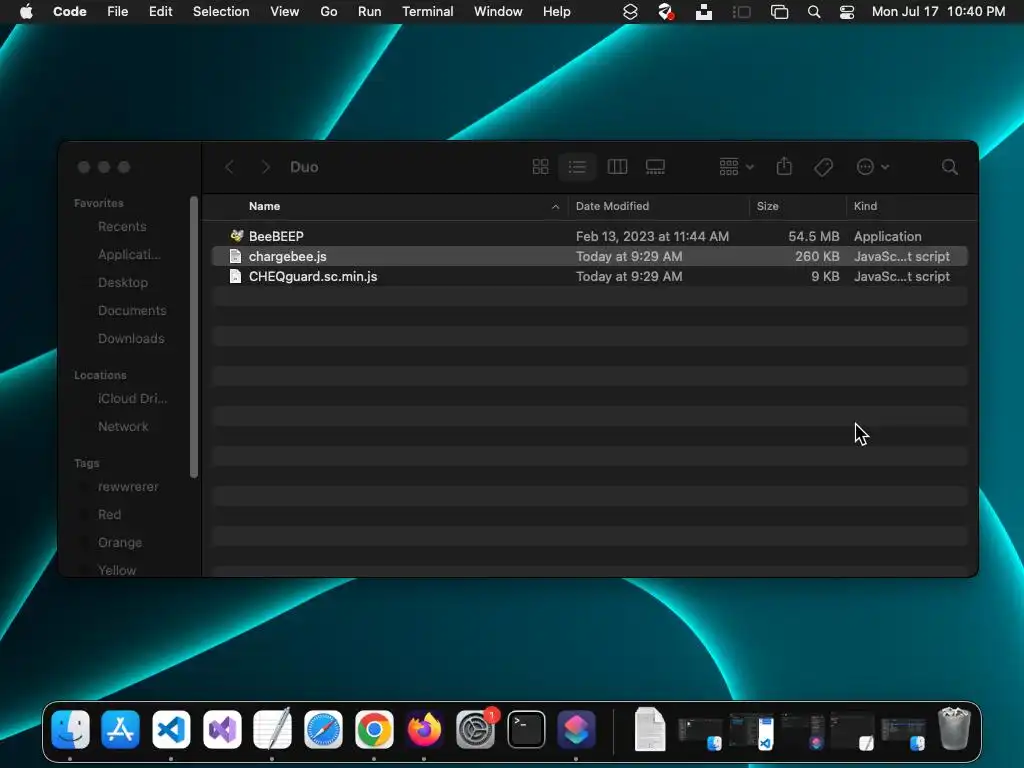Sort by Size column header

[767, 206]
